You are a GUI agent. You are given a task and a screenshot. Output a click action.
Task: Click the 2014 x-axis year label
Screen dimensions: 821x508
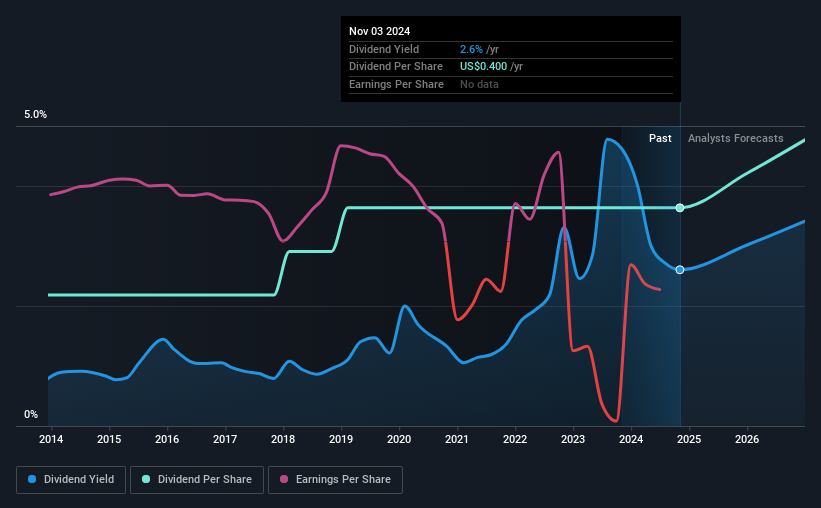coord(51,439)
